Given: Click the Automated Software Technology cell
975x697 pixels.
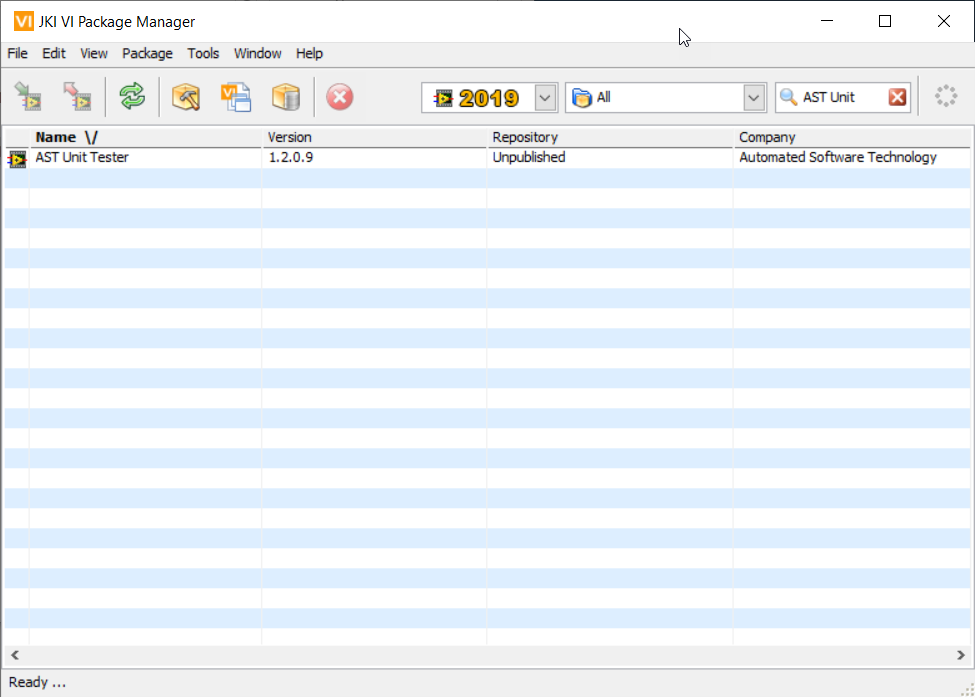Looking at the screenshot, I should (838, 157).
